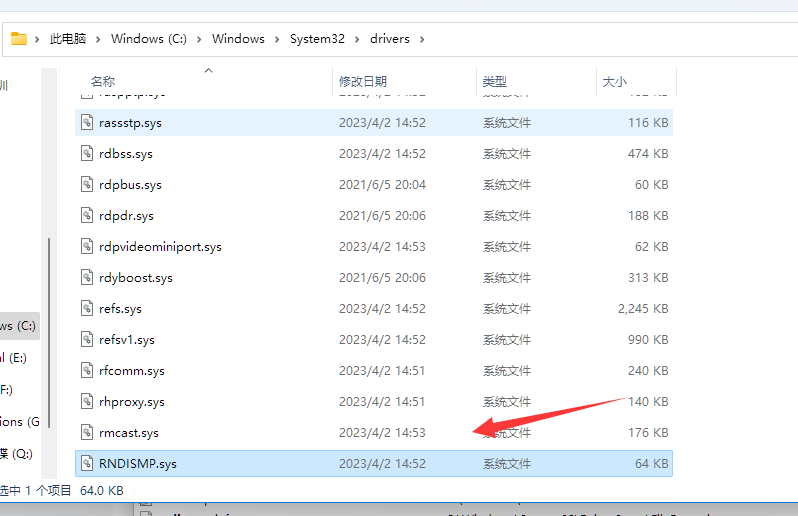This screenshot has height=516, width=798.
Task: Navigate to Windows folder in breadcrumb
Action: (x=238, y=39)
